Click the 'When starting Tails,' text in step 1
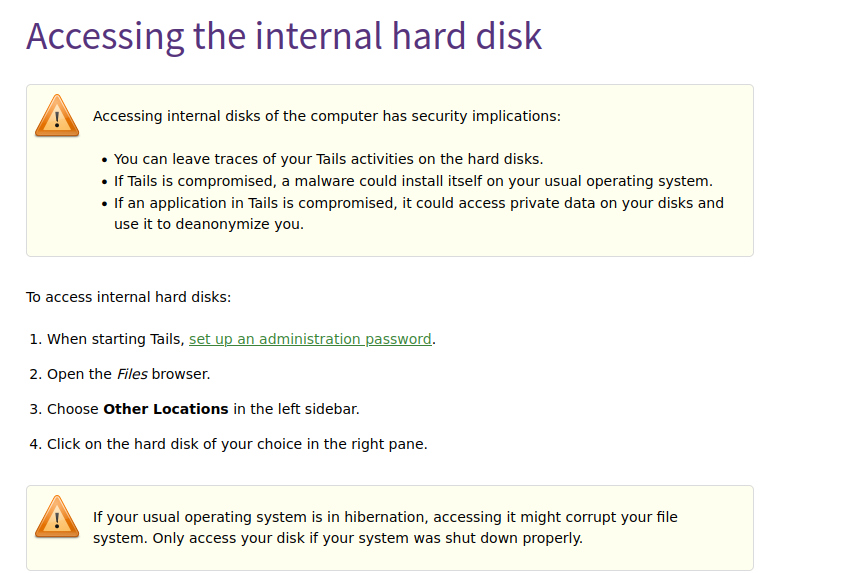Viewport: 841px width, 573px height. [x=116, y=339]
